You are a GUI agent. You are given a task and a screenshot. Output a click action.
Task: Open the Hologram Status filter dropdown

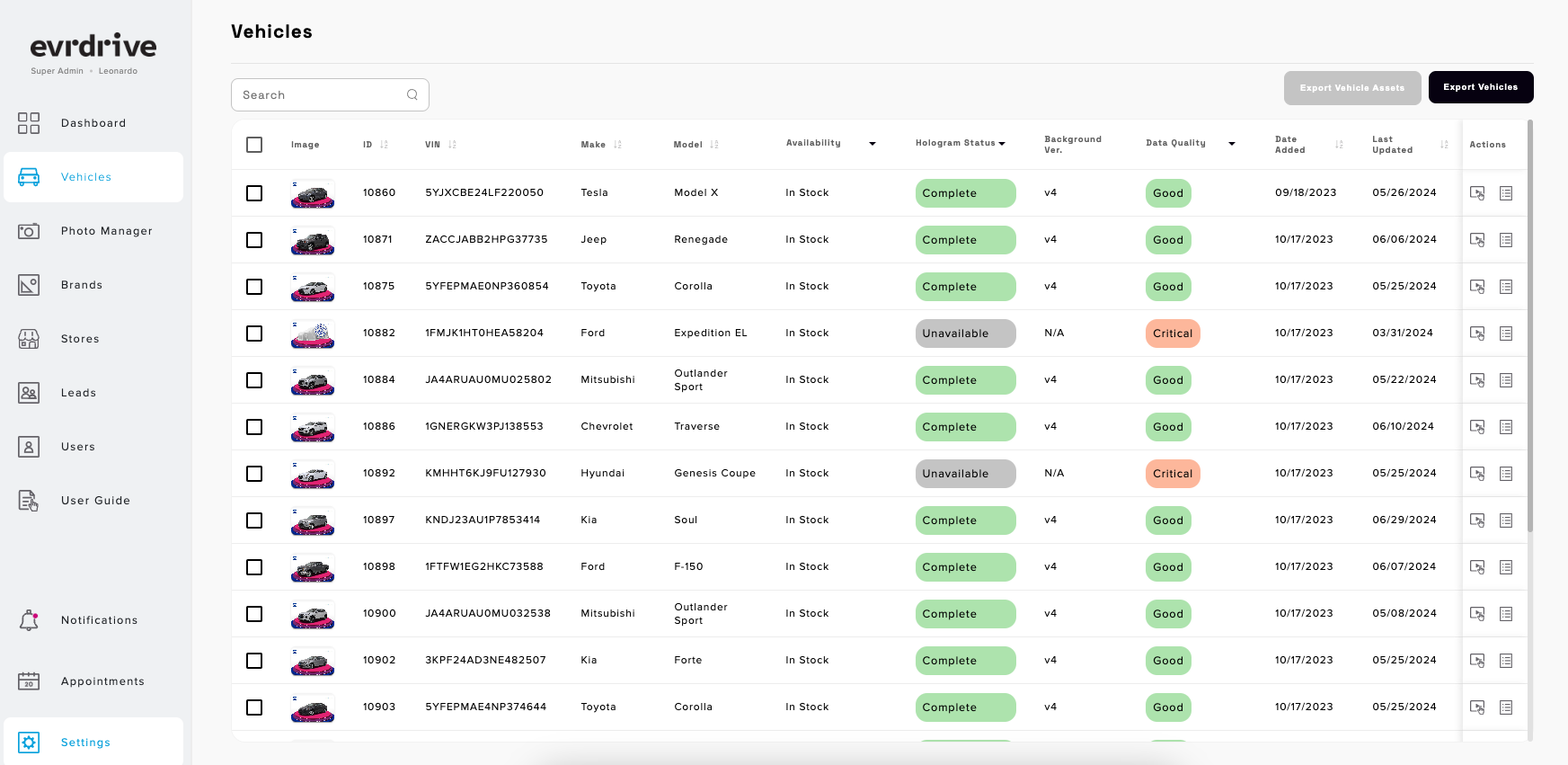point(1002,144)
